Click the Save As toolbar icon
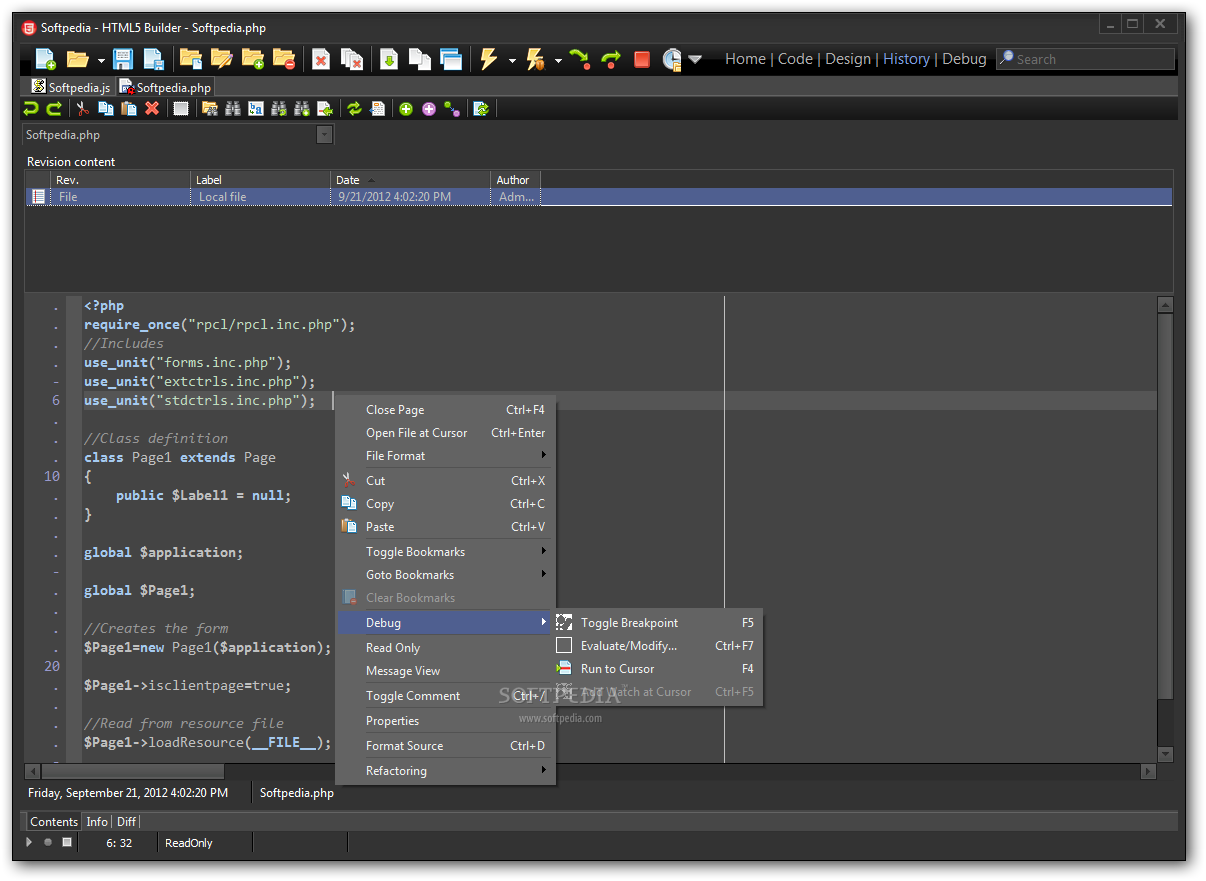 click(154, 59)
